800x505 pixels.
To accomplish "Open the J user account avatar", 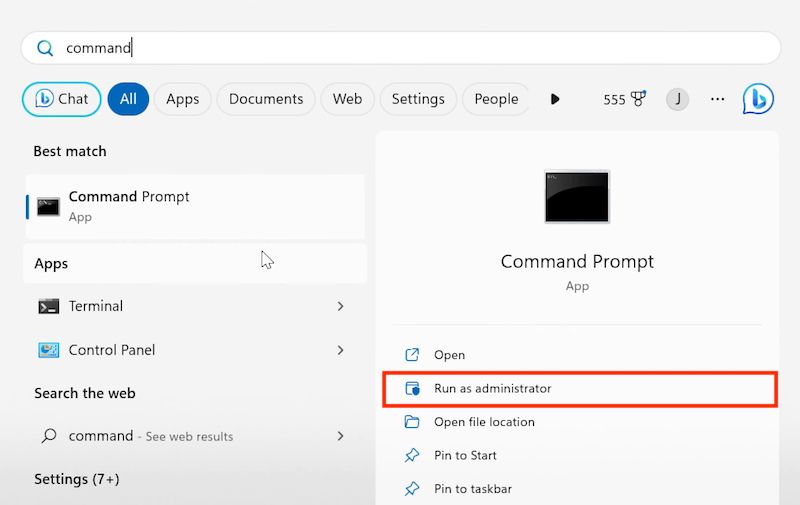I will (677, 99).
